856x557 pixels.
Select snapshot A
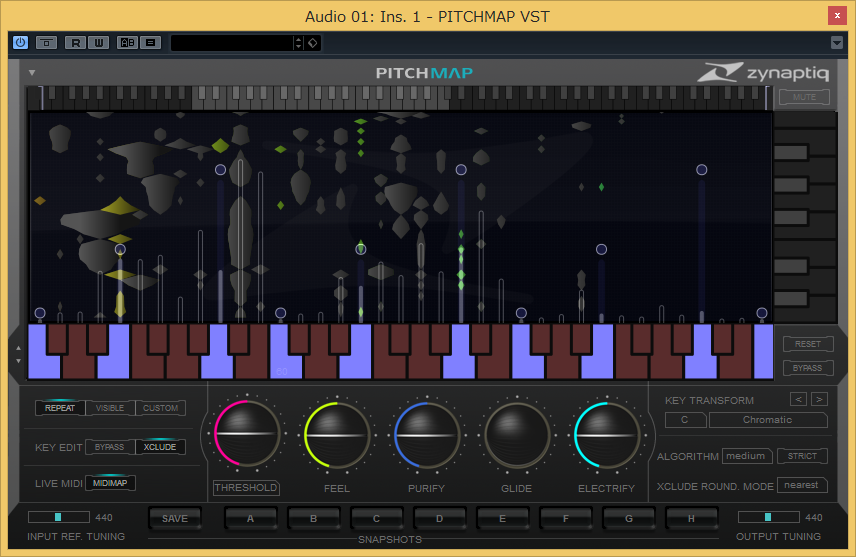[251, 518]
